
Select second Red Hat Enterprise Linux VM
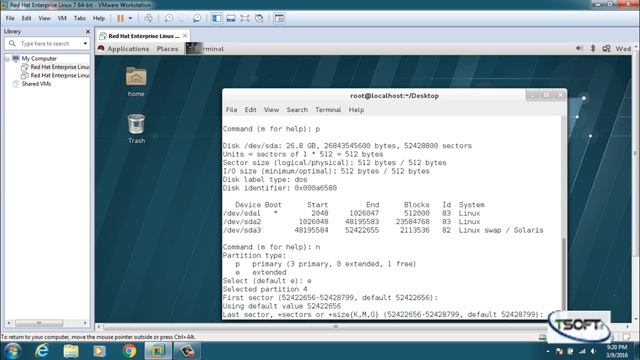(60, 76)
